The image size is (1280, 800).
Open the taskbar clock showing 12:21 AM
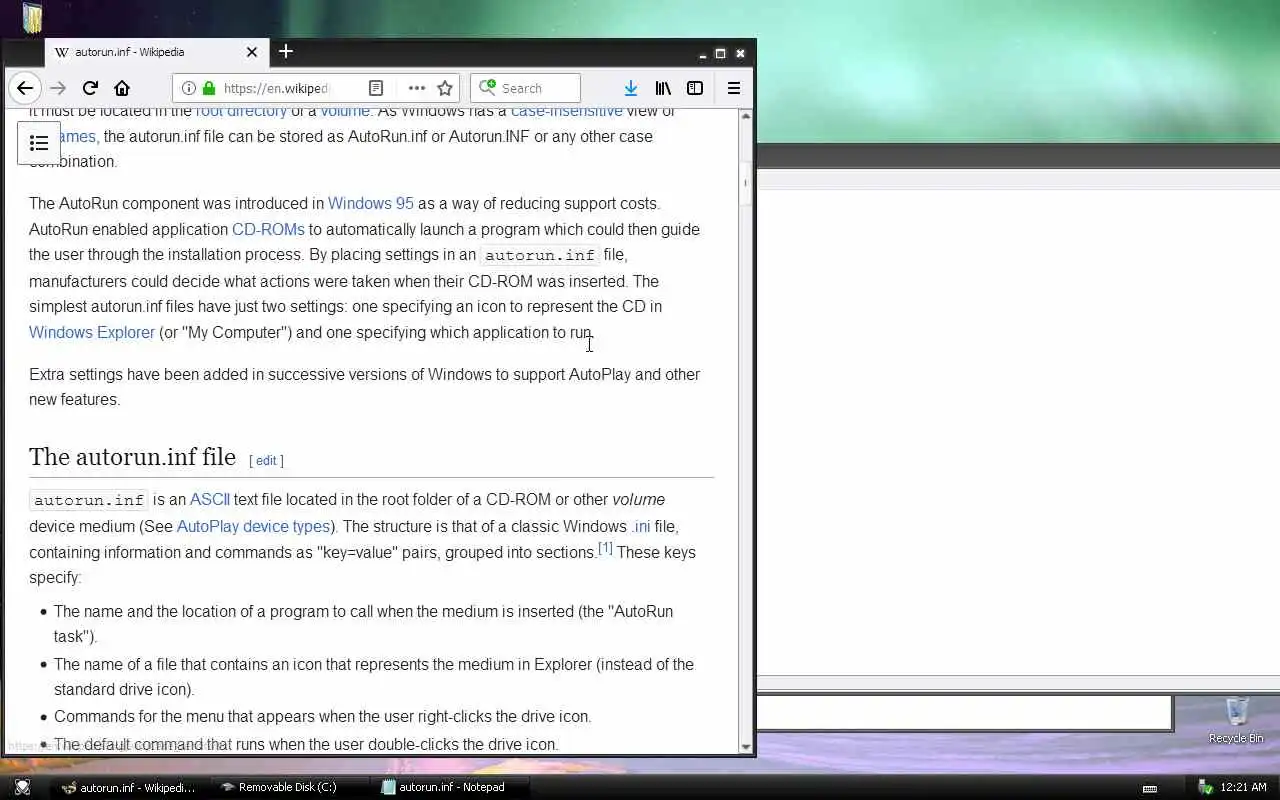[1243, 788]
